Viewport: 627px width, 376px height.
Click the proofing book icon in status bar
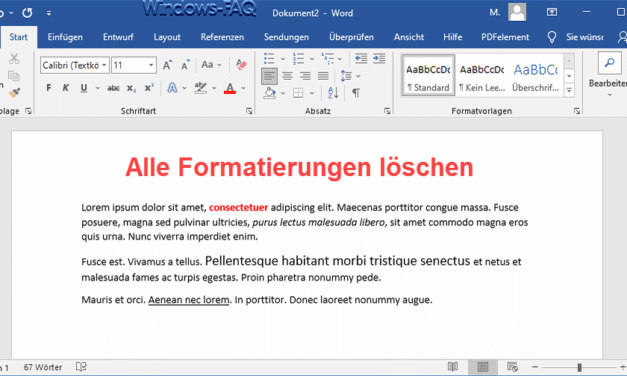point(81,367)
